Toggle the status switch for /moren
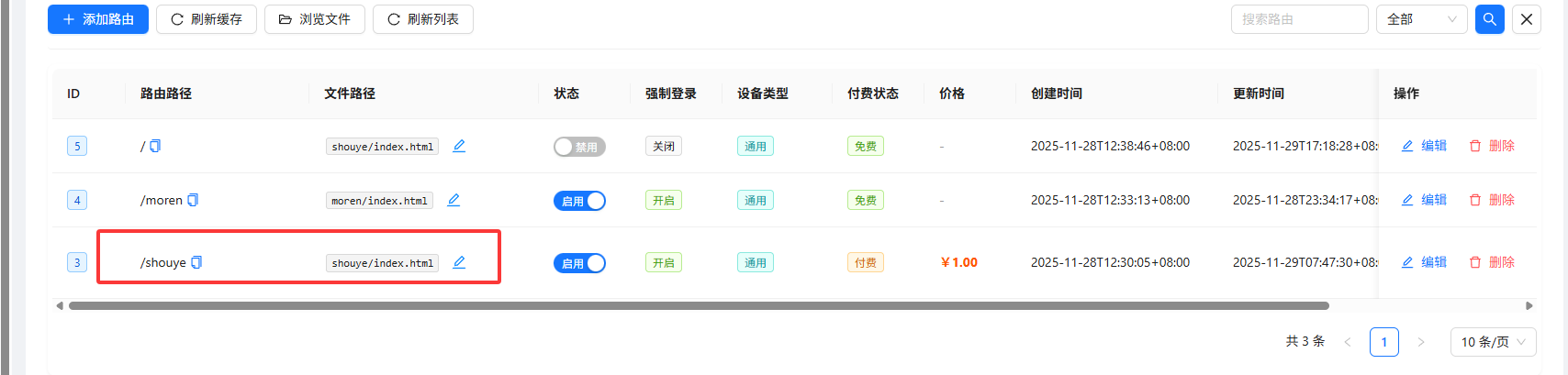The height and width of the screenshot is (375, 1568). click(579, 201)
